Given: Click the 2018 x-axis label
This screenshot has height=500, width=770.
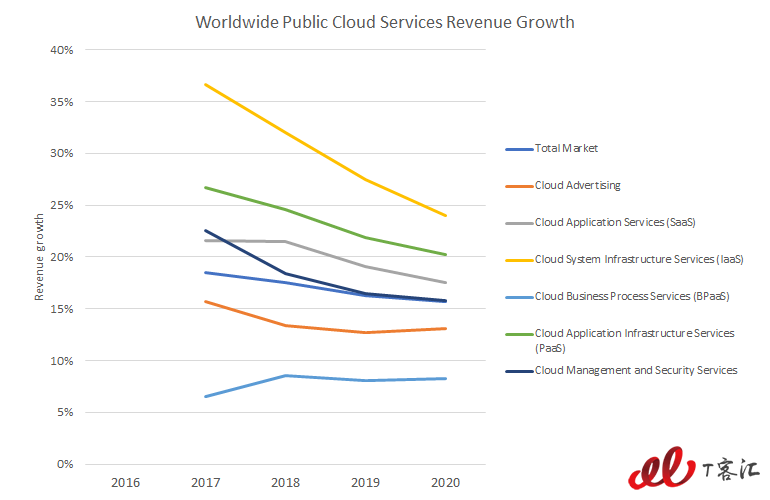Looking at the screenshot, I should pyautogui.click(x=285, y=483).
